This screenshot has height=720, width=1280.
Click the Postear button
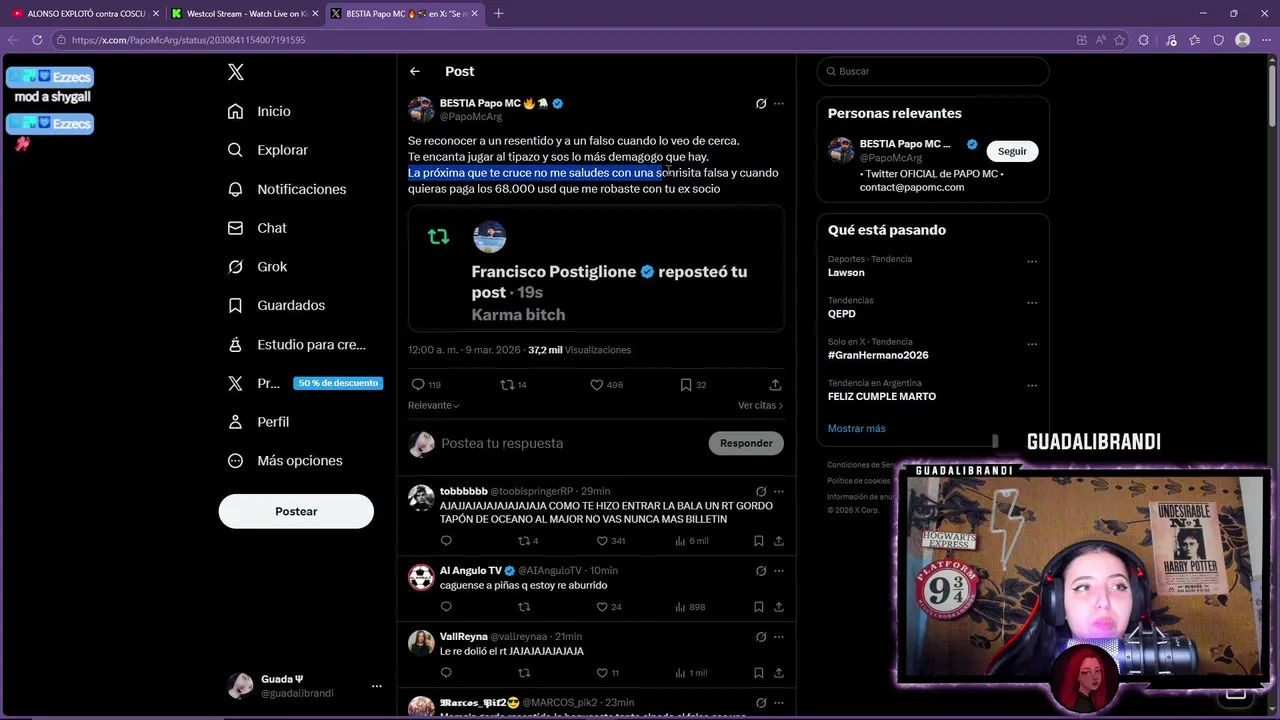(x=296, y=511)
